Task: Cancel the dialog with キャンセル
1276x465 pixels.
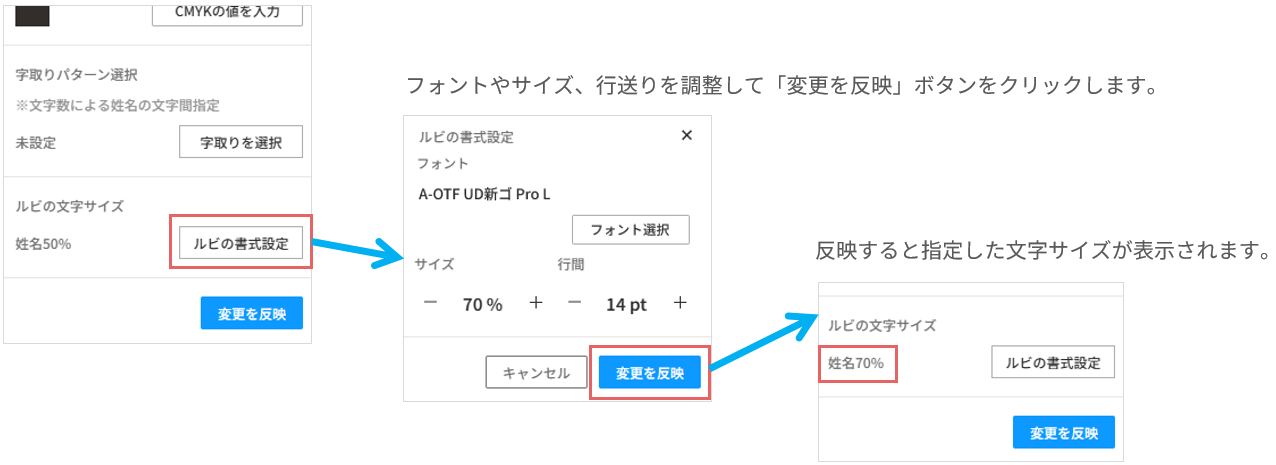Action: [x=536, y=373]
